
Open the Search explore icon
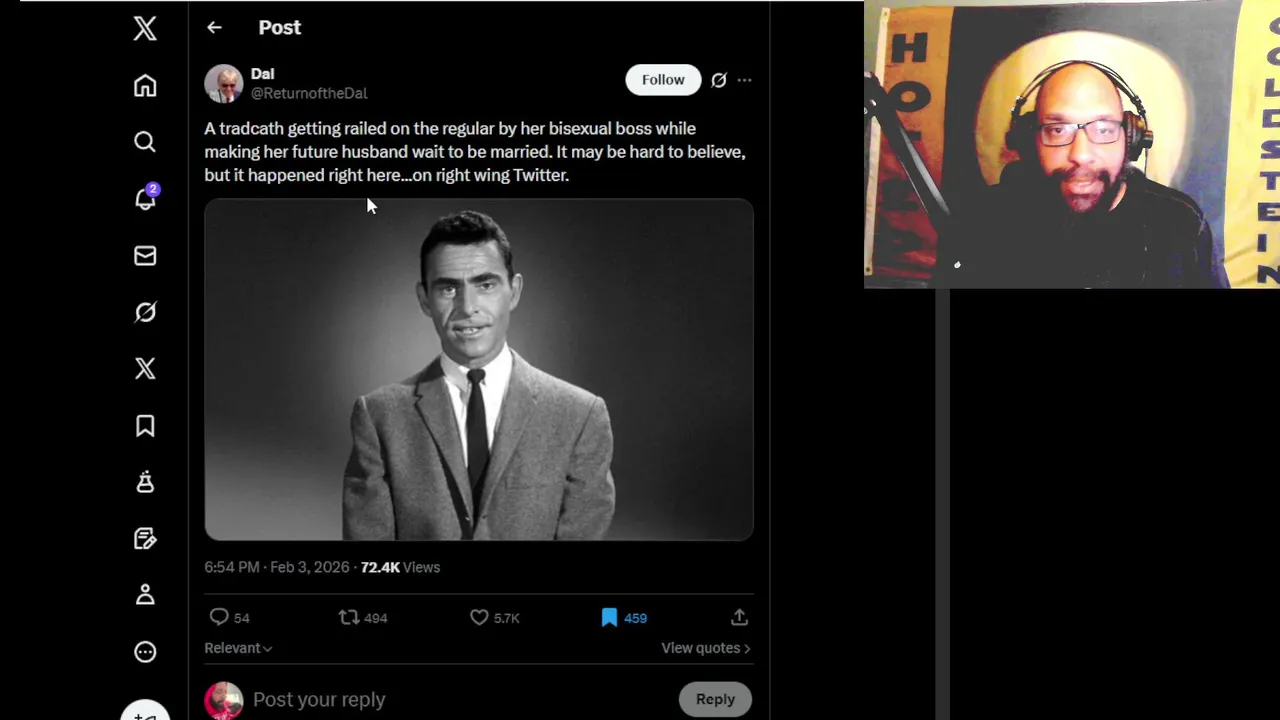(145, 142)
